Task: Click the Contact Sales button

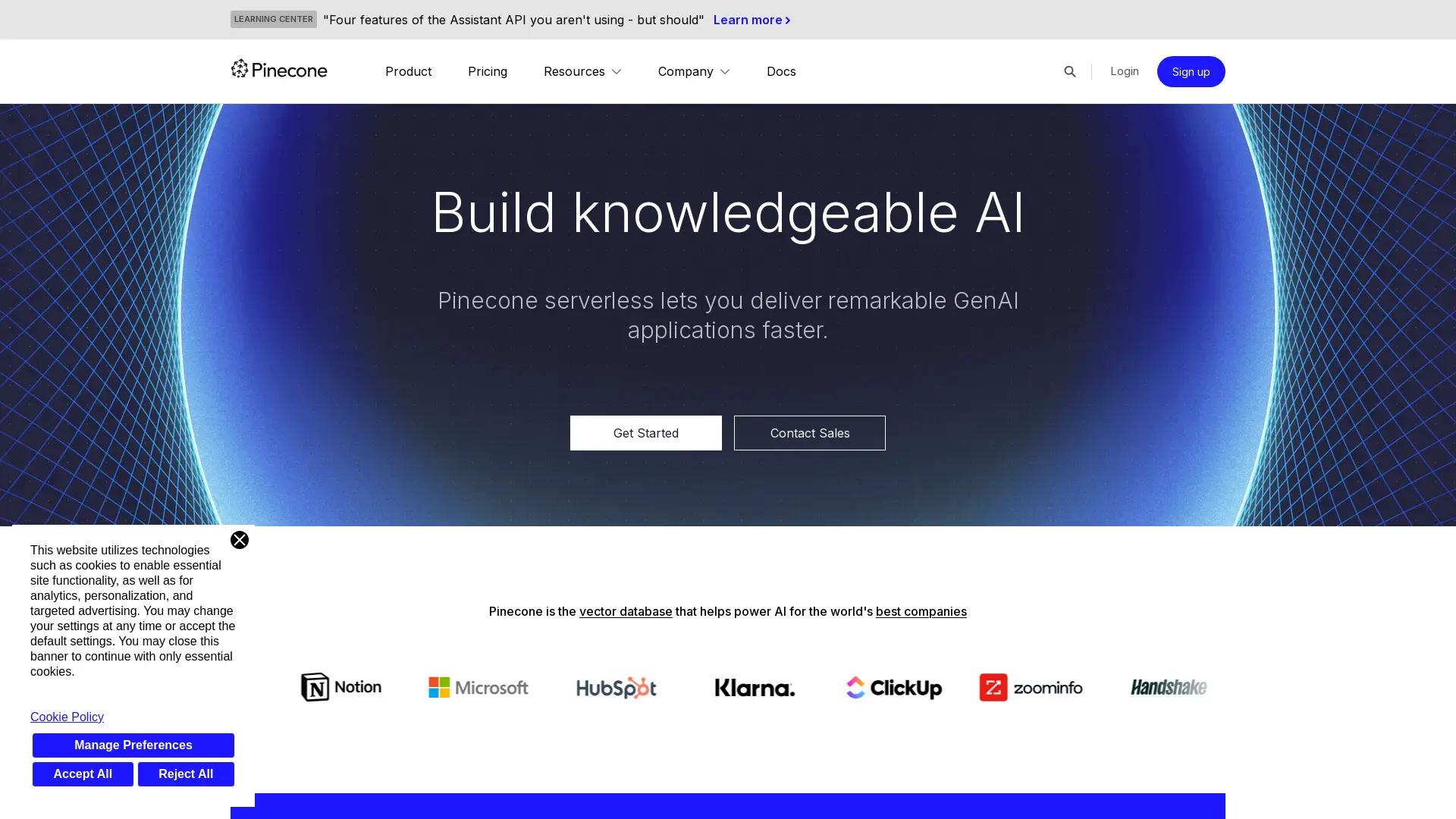Action: [x=809, y=433]
